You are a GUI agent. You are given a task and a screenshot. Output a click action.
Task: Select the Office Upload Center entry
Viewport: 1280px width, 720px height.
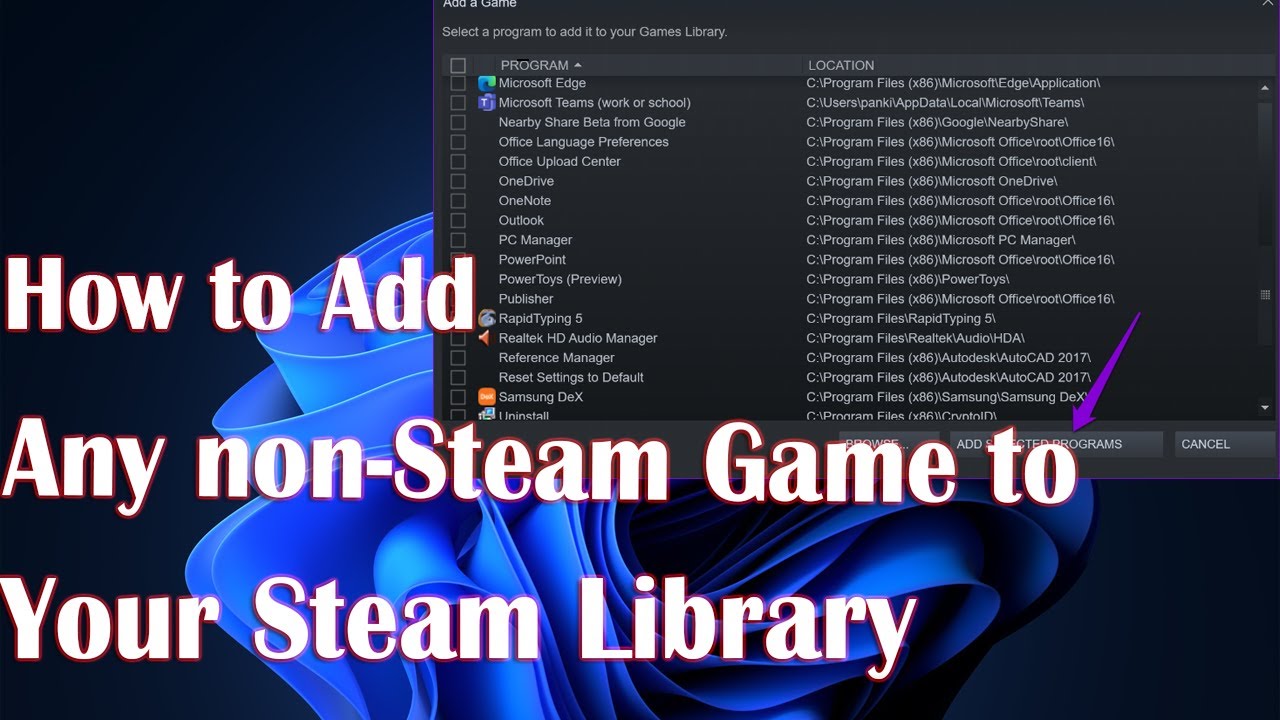[x=560, y=162]
